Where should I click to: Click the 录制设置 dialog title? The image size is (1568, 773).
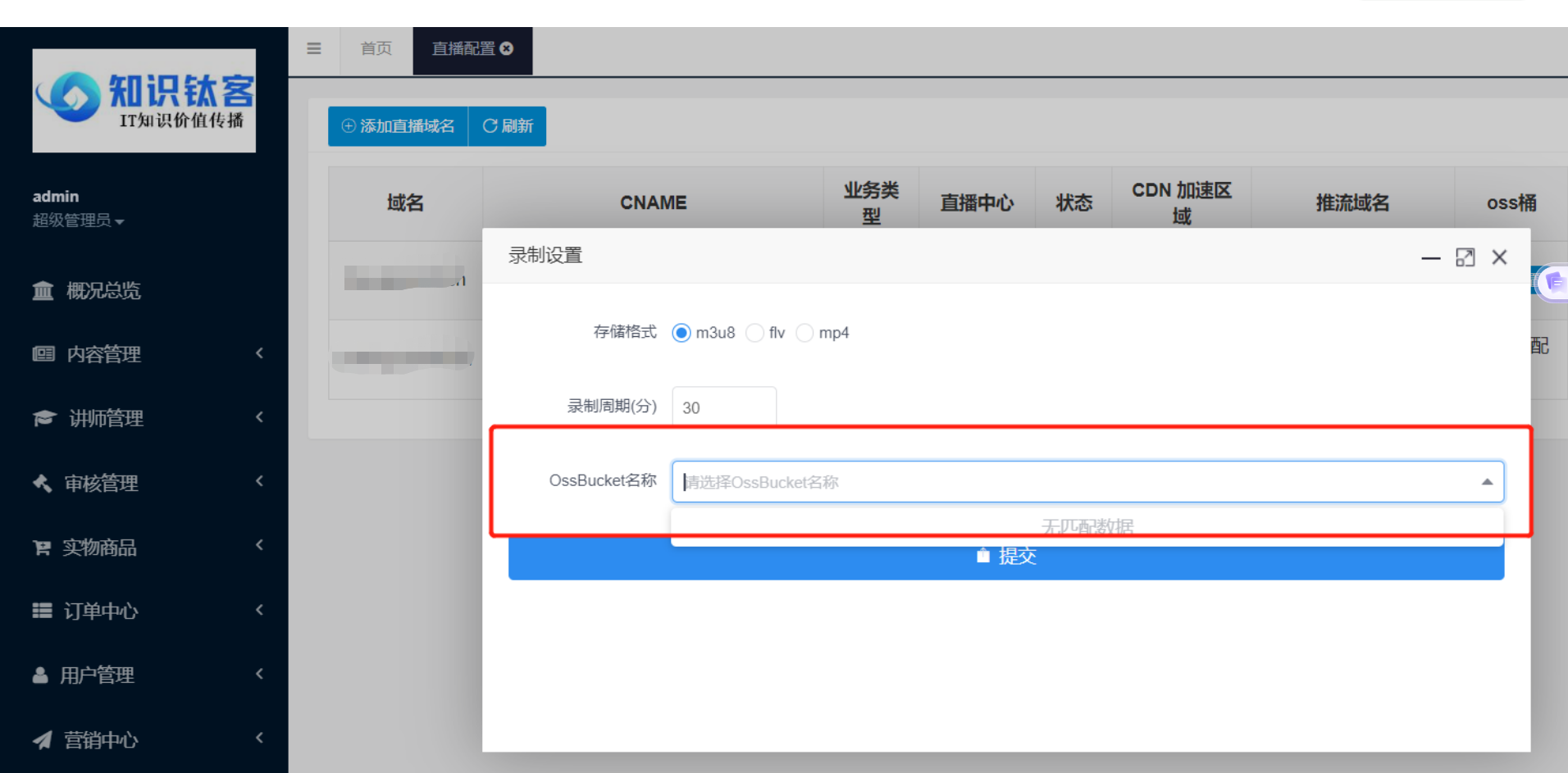(545, 256)
